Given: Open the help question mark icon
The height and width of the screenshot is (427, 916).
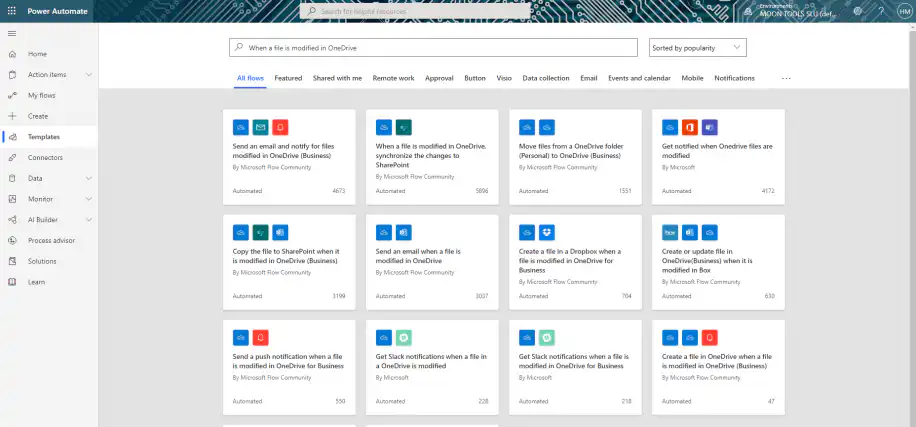Looking at the screenshot, I should pos(881,11).
